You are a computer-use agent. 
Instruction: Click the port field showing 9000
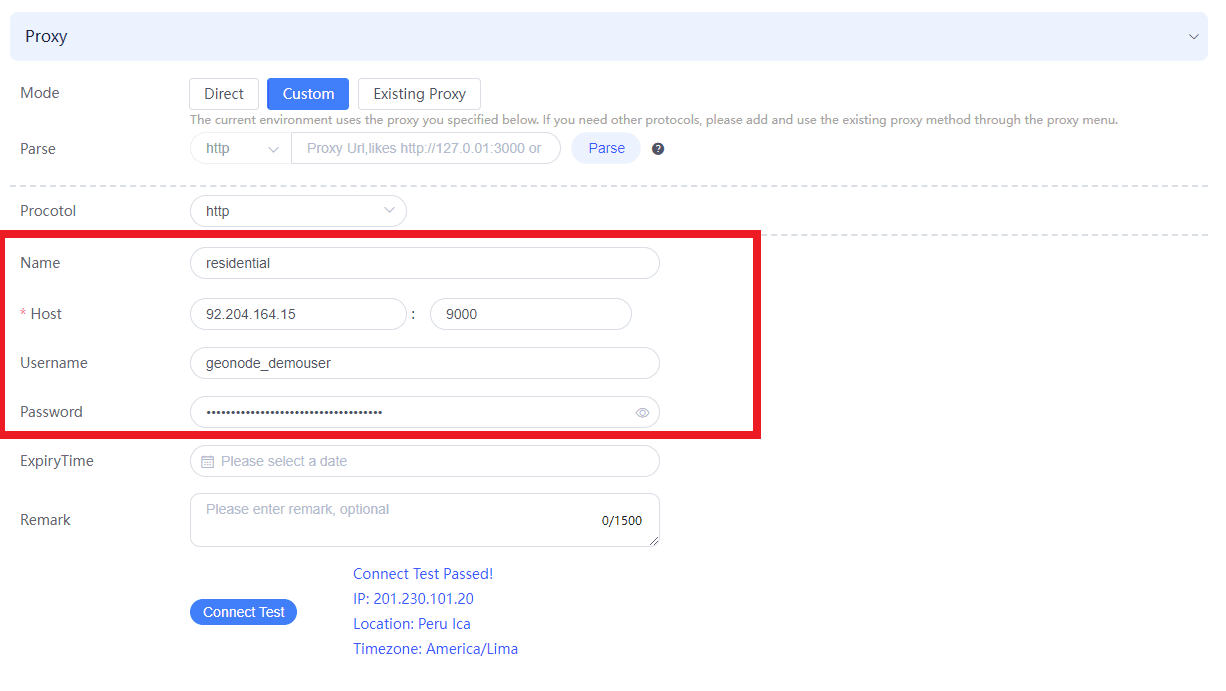click(530, 313)
